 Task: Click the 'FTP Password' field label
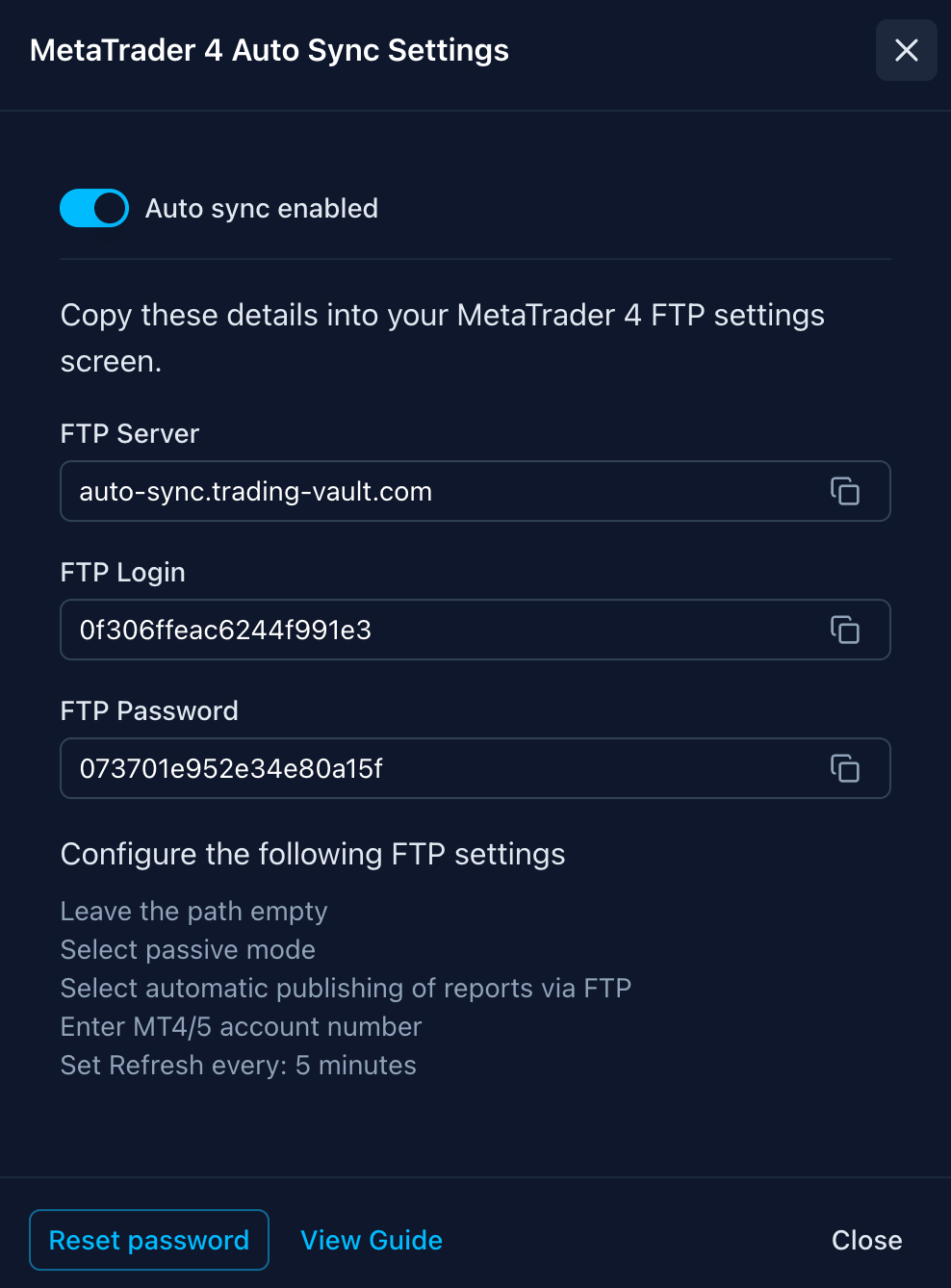[x=149, y=710]
